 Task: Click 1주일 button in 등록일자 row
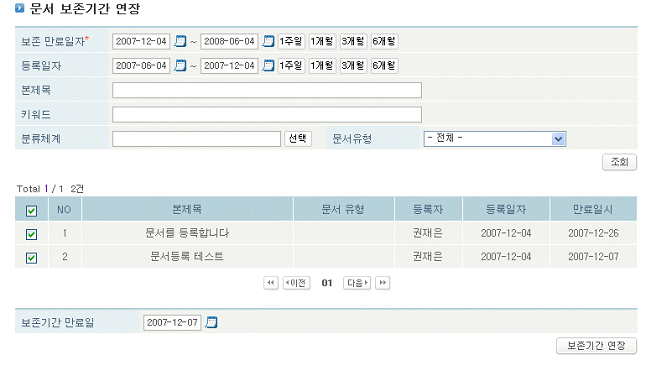pos(291,65)
